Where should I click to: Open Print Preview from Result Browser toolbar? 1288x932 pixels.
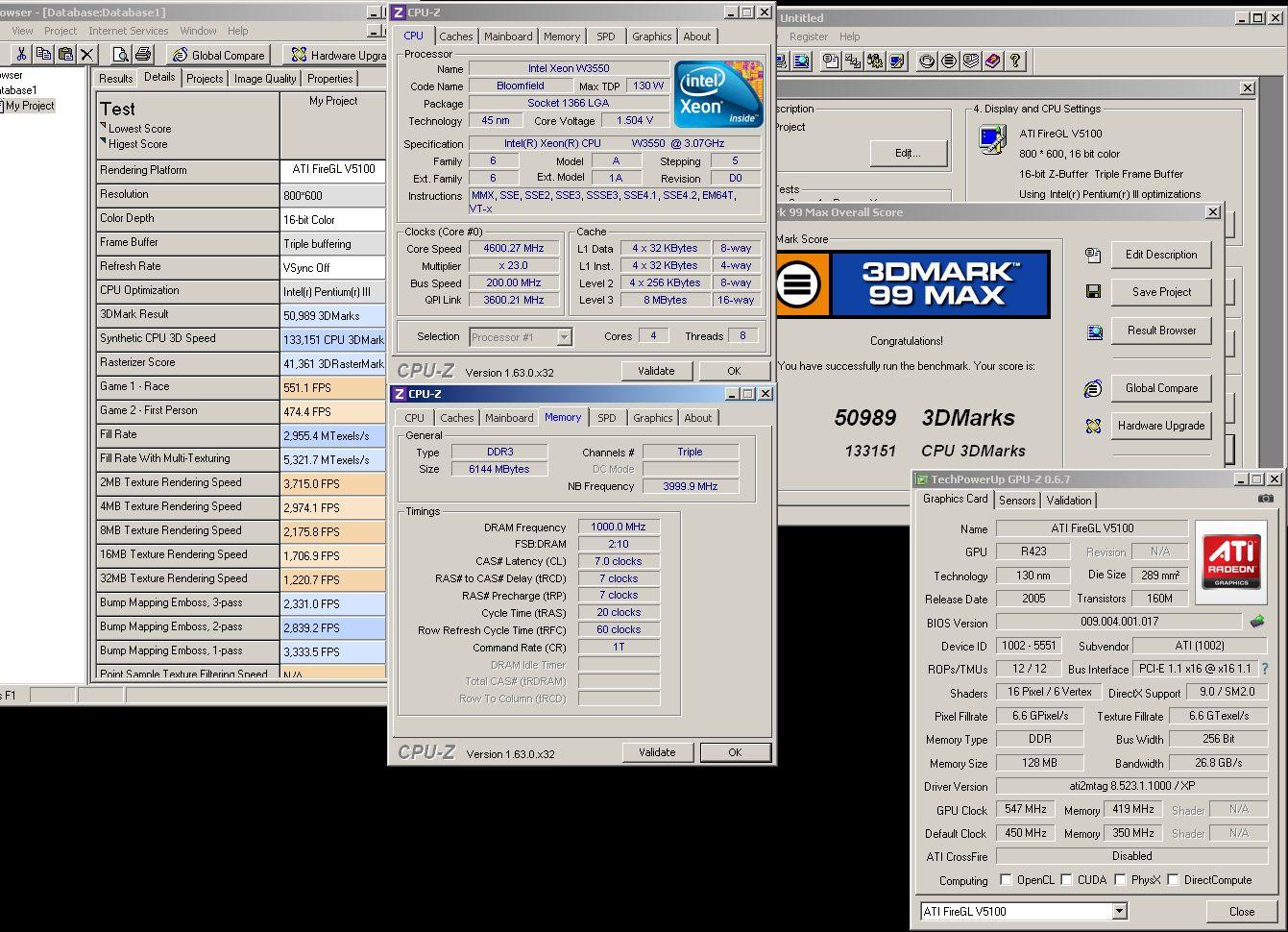[x=122, y=55]
